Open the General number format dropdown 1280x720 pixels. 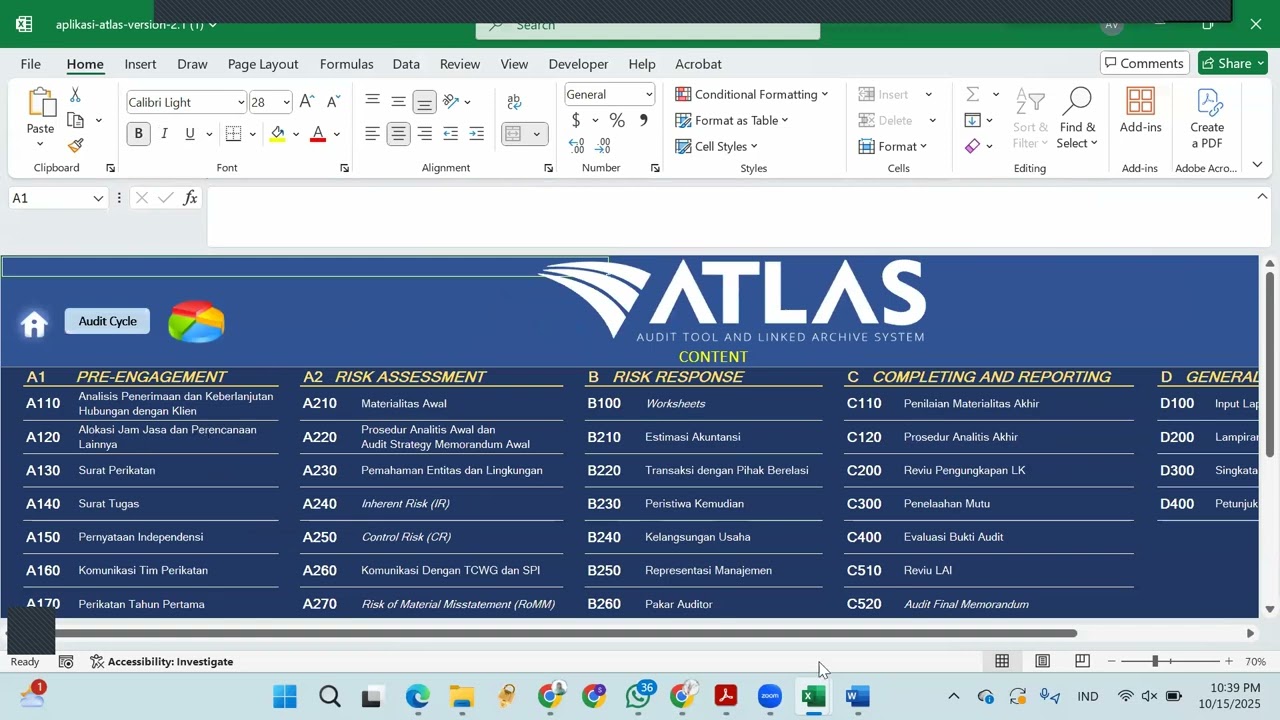point(648,95)
